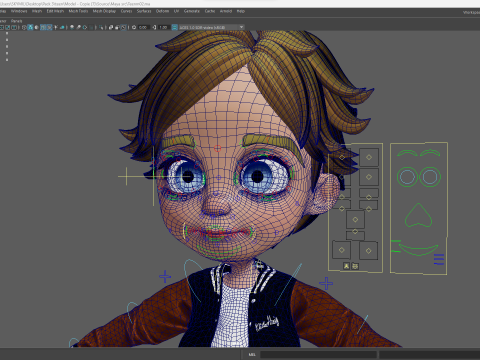The height and width of the screenshot is (360, 480).
Task: Open the ACES sRGB view transform dropdown
Action: pos(211,27)
